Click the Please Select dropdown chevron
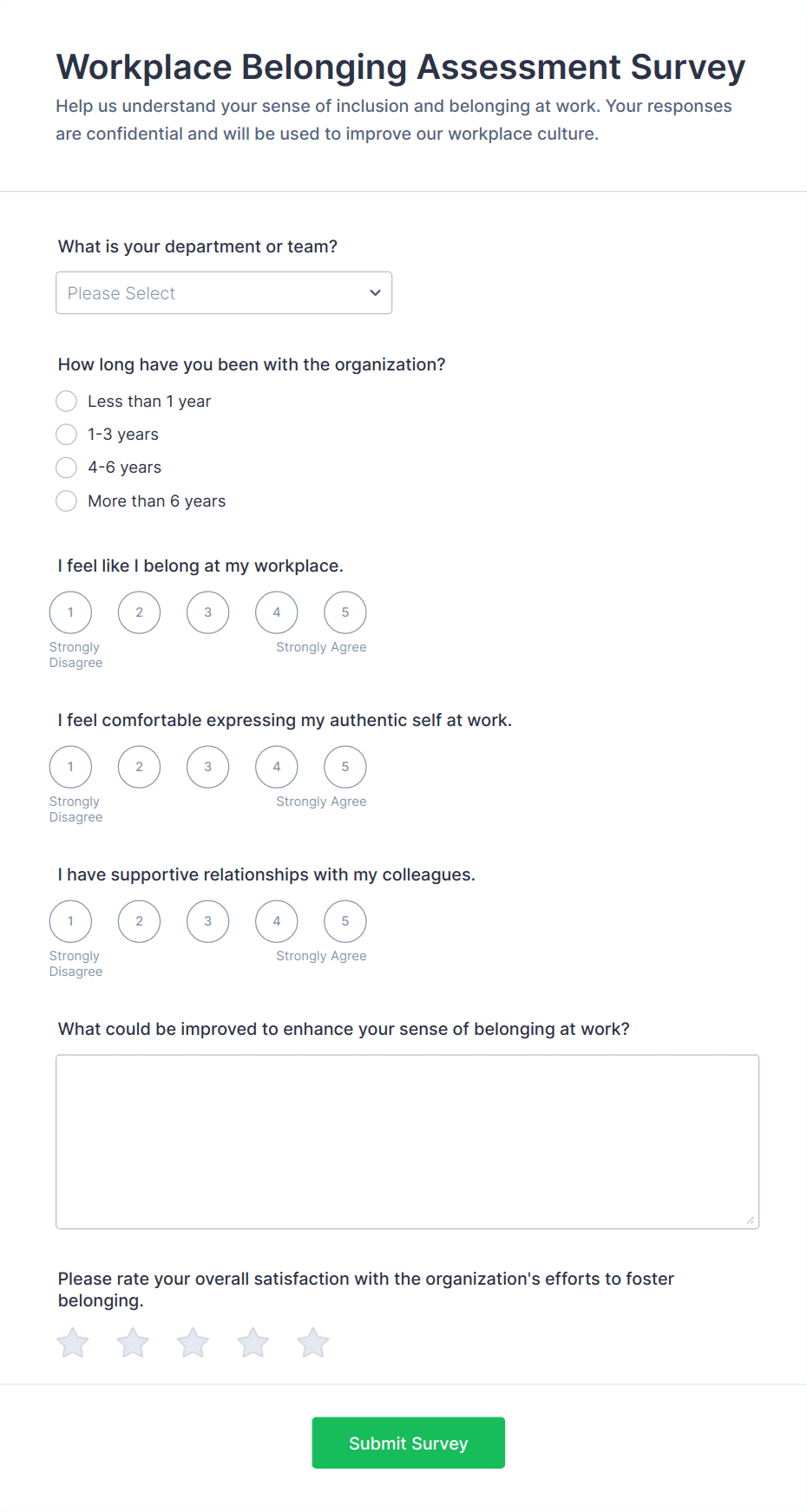Screen dimensions: 807x1512 click(375, 292)
